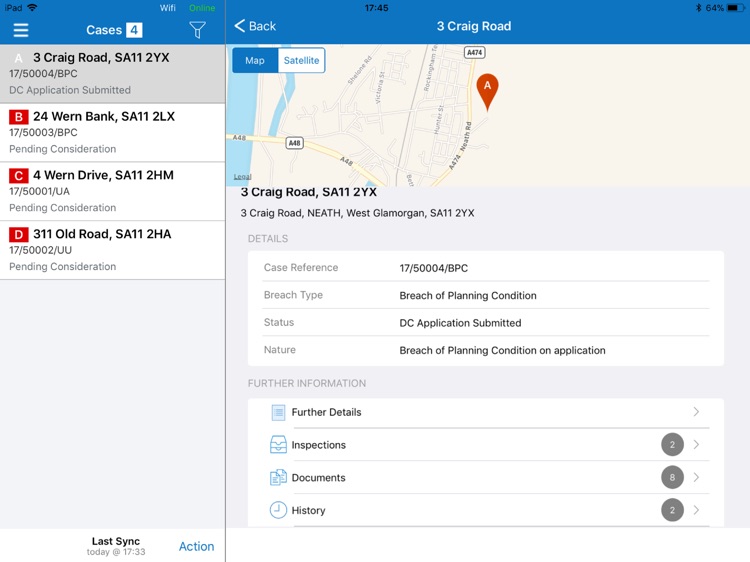750x562 pixels.
Task: Expand Documents row chevron
Action: [696, 477]
